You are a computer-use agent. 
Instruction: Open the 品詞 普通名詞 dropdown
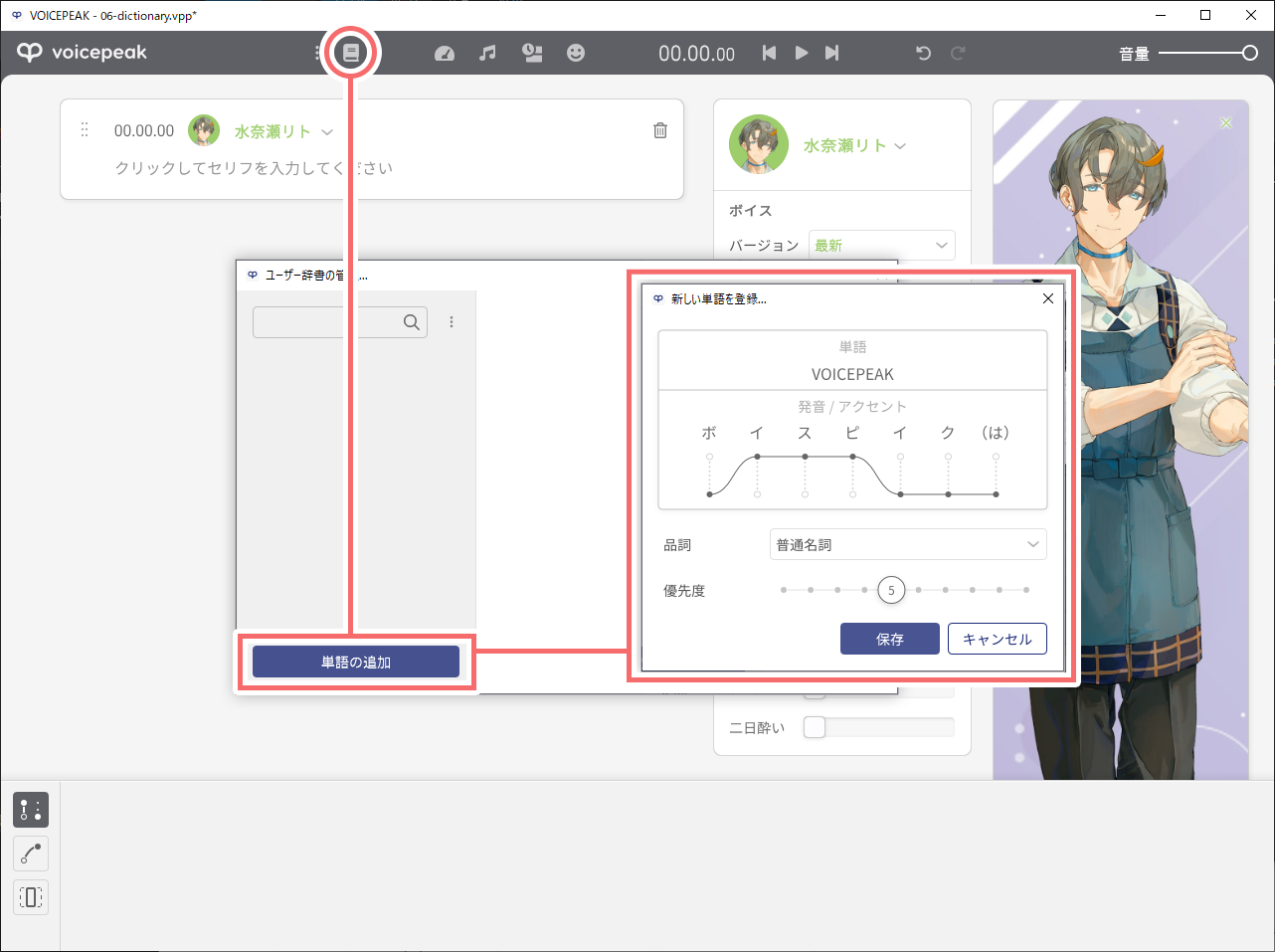coord(908,544)
